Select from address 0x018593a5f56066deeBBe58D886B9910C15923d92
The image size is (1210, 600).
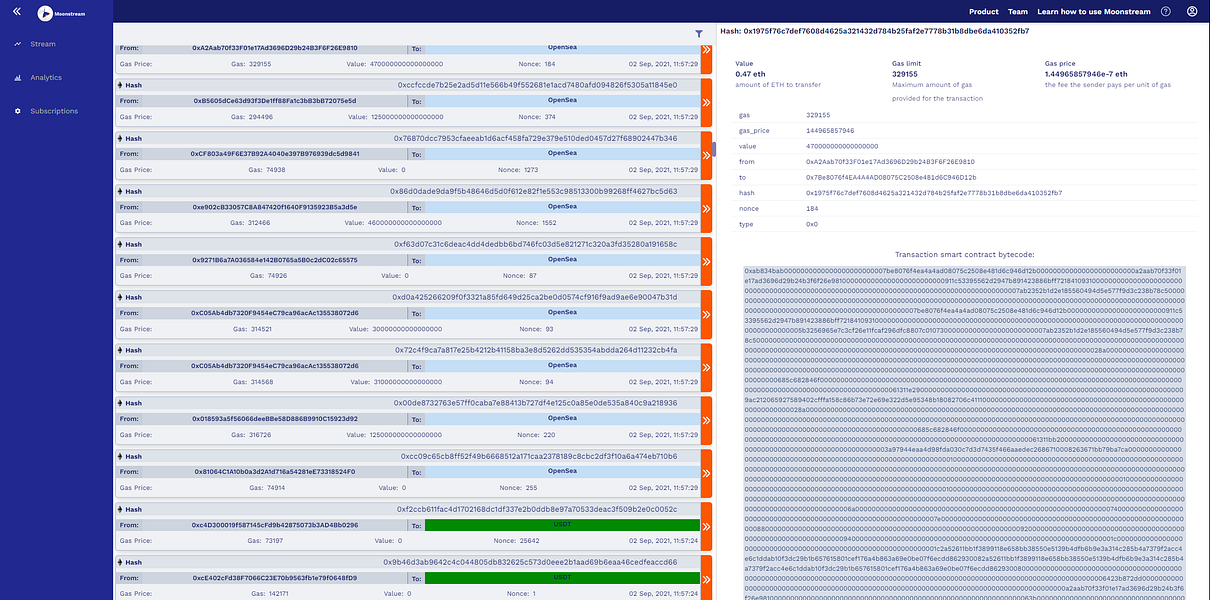(x=275, y=419)
